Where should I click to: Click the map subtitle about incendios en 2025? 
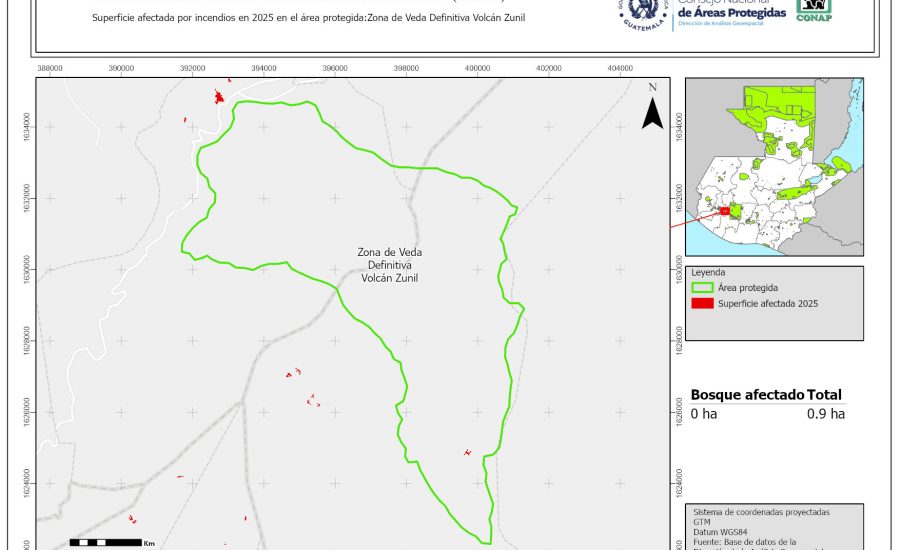pos(307,18)
